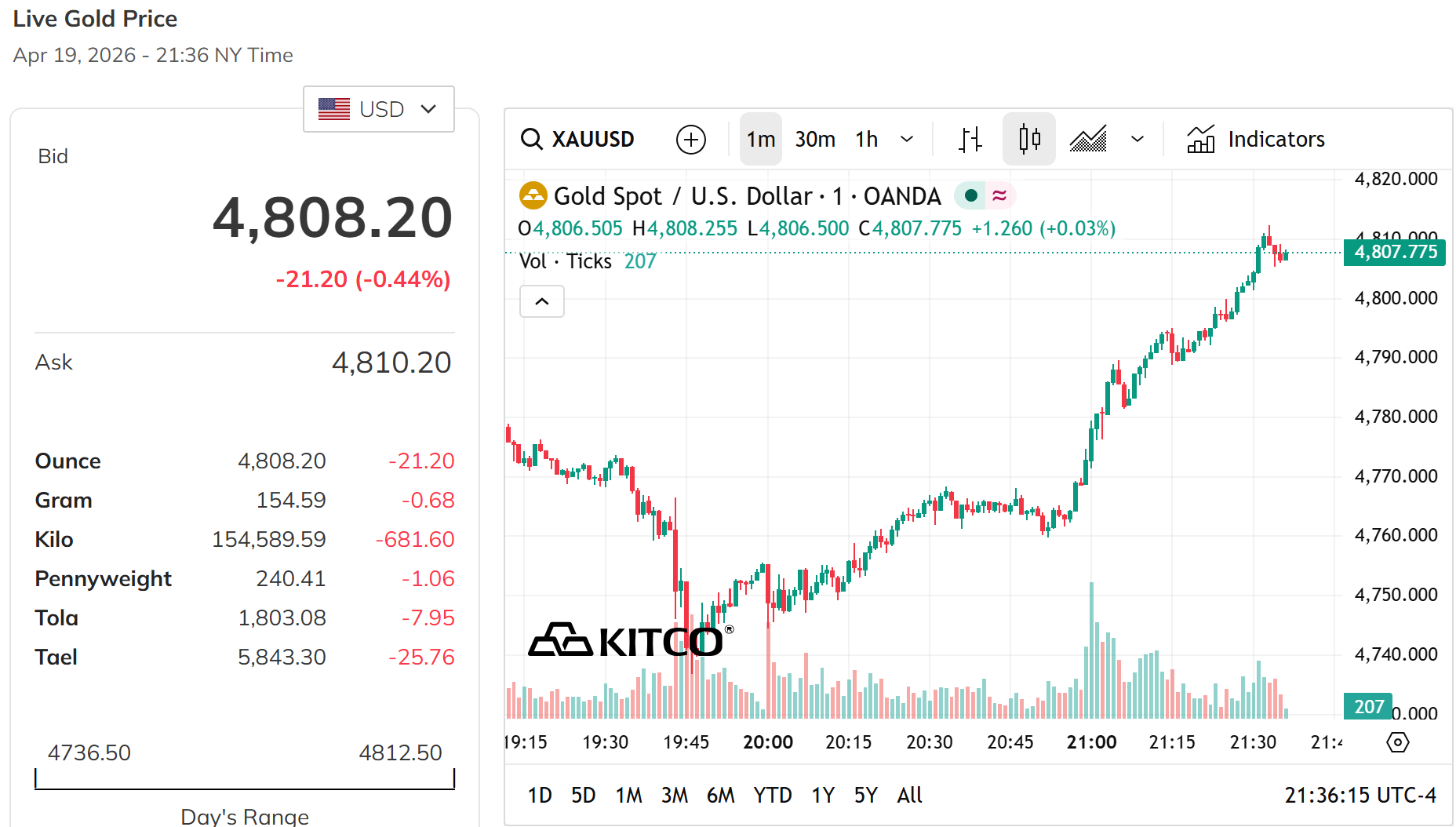The image size is (1456, 827).
Task: Collapse the chart legend arrow
Action: pyautogui.click(x=542, y=301)
